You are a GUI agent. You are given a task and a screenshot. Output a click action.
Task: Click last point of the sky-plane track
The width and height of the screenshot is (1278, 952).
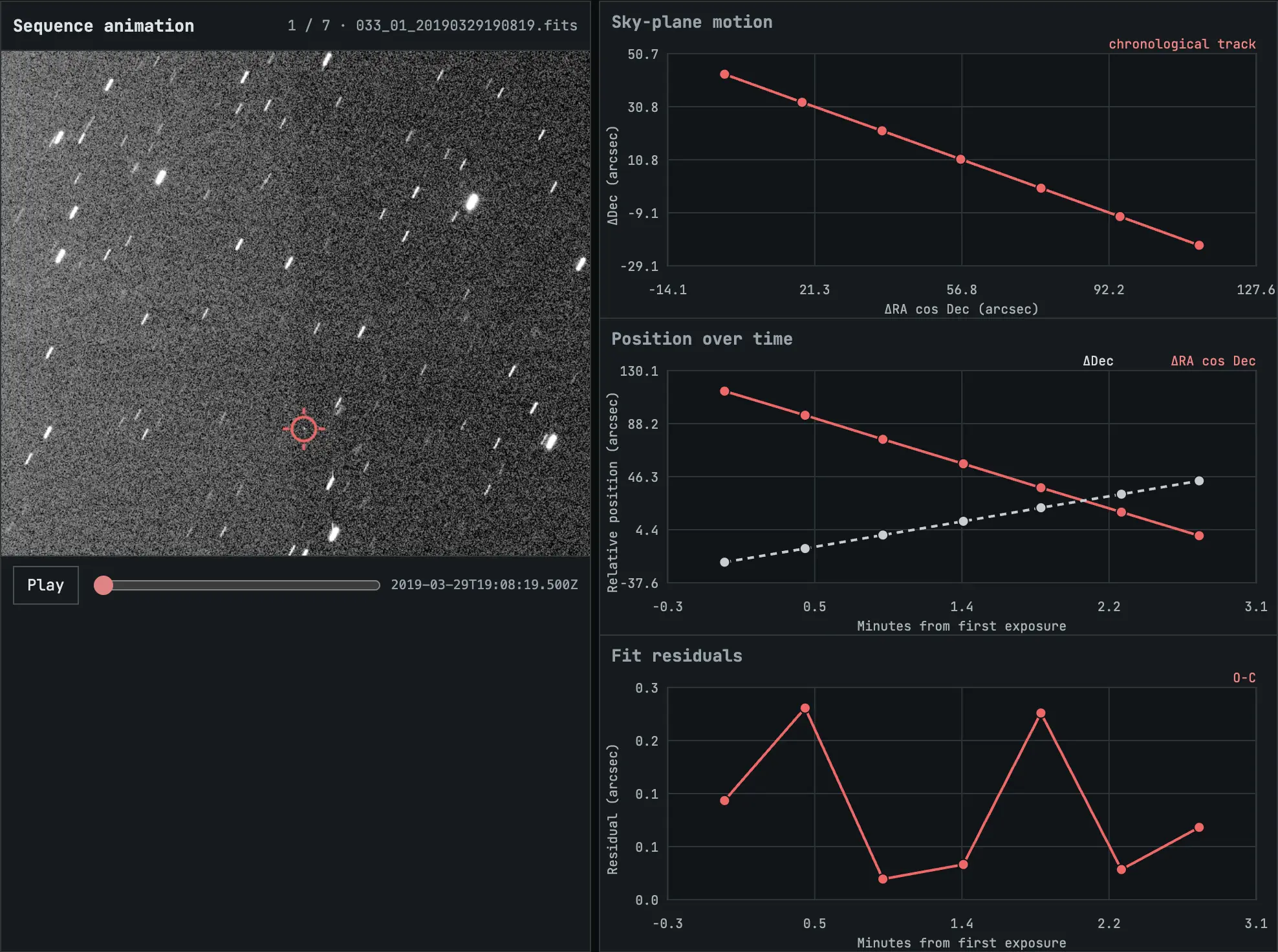(1199, 245)
